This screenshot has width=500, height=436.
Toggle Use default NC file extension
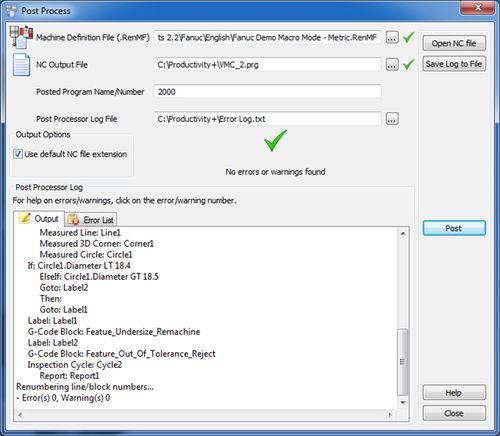(x=18, y=154)
